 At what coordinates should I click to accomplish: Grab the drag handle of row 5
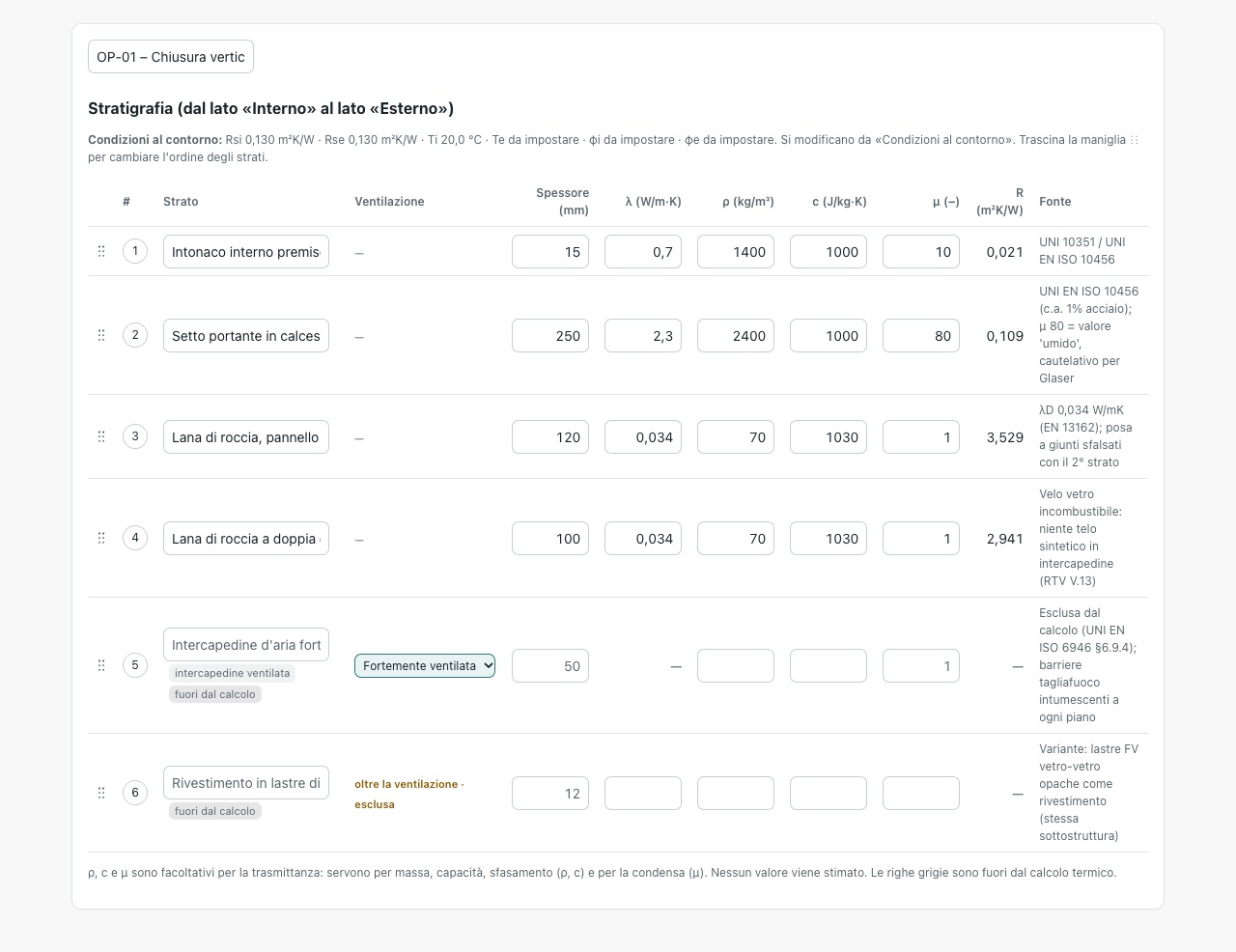101,665
